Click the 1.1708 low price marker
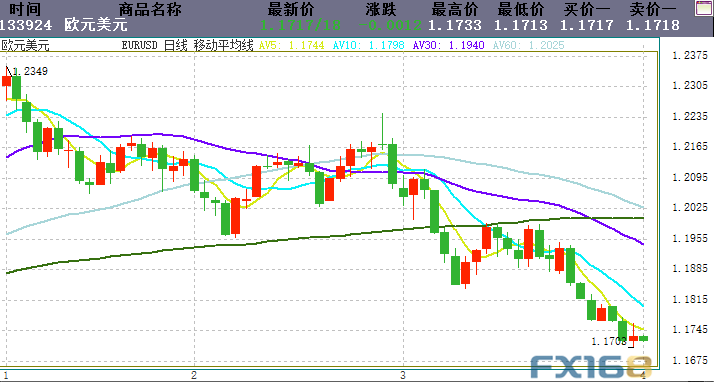 609,341
